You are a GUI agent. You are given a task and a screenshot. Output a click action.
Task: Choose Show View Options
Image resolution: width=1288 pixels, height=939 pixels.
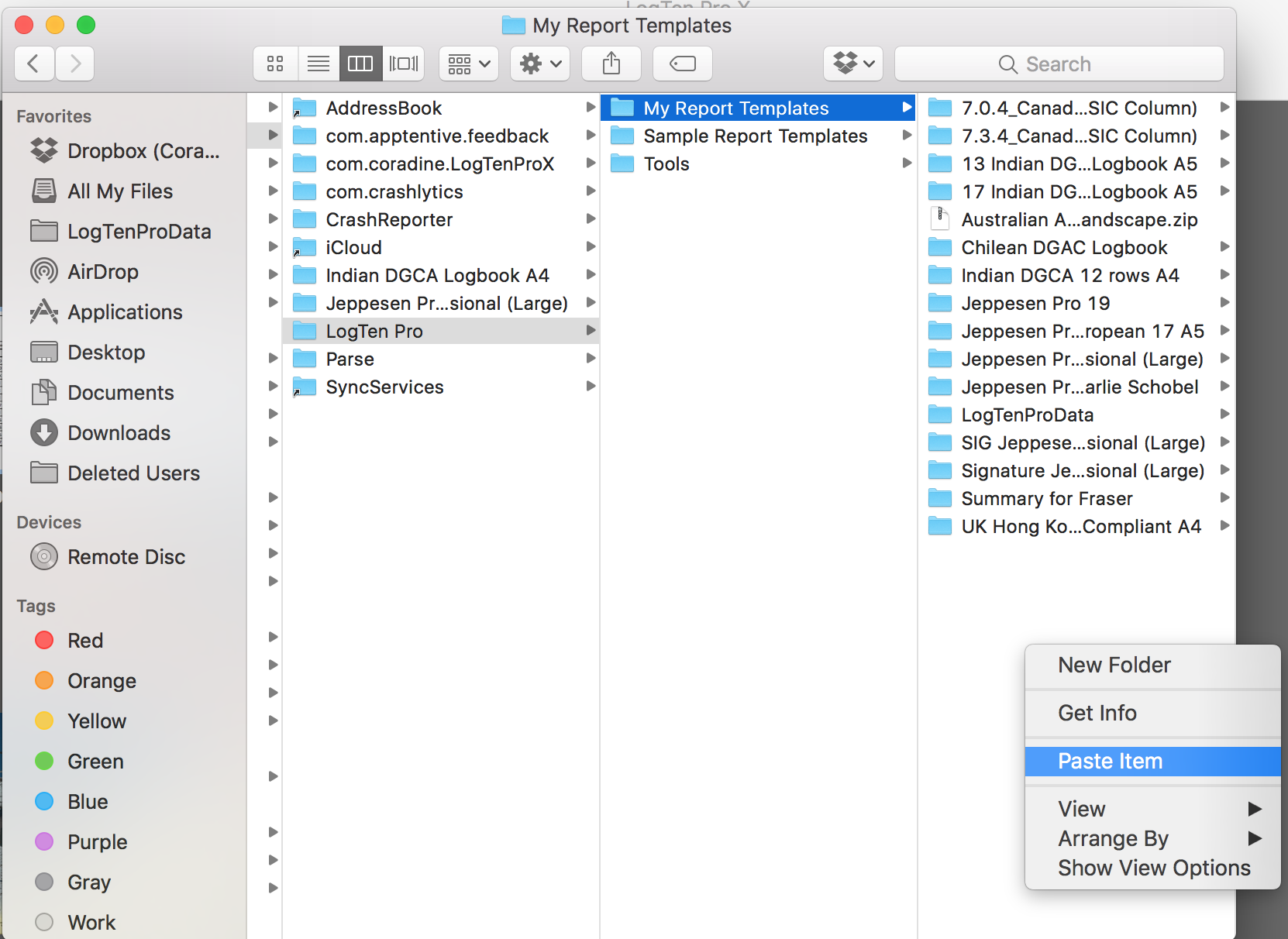point(1152,868)
